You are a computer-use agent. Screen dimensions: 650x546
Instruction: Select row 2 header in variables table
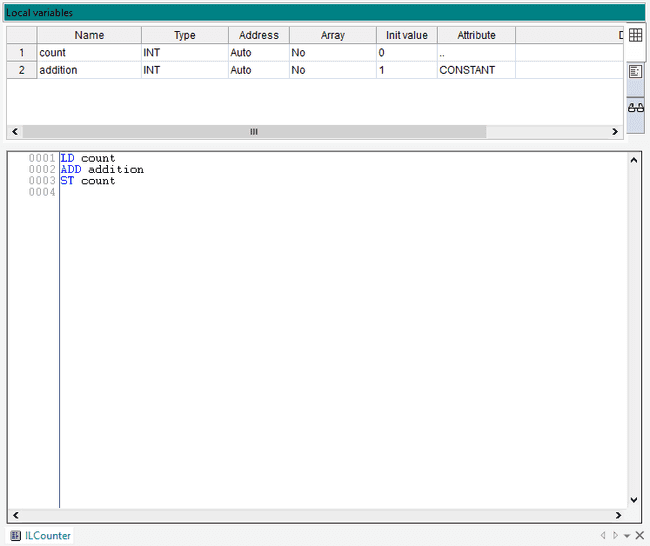click(21, 70)
